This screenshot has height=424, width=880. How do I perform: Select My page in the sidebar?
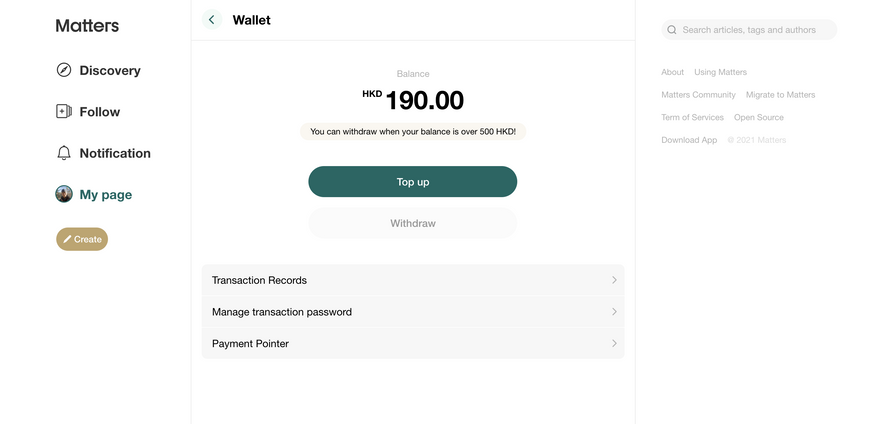[106, 195]
